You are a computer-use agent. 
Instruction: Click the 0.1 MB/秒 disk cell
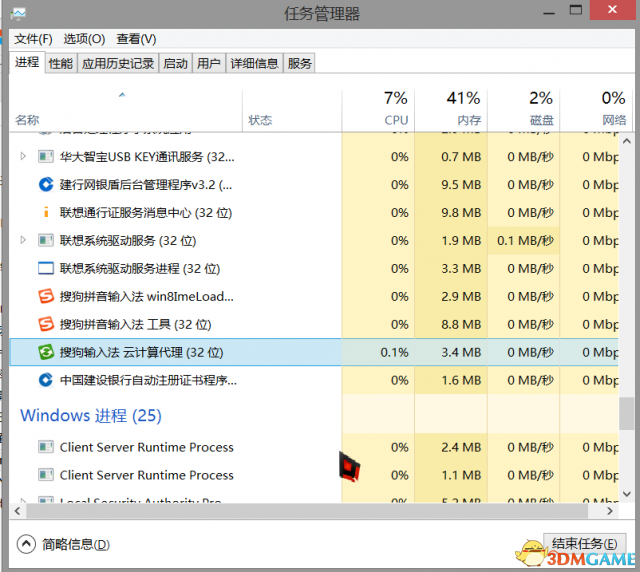[525, 240]
